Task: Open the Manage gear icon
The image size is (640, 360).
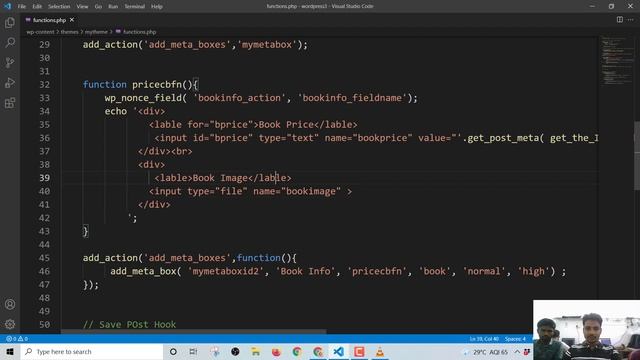Action: point(10,324)
